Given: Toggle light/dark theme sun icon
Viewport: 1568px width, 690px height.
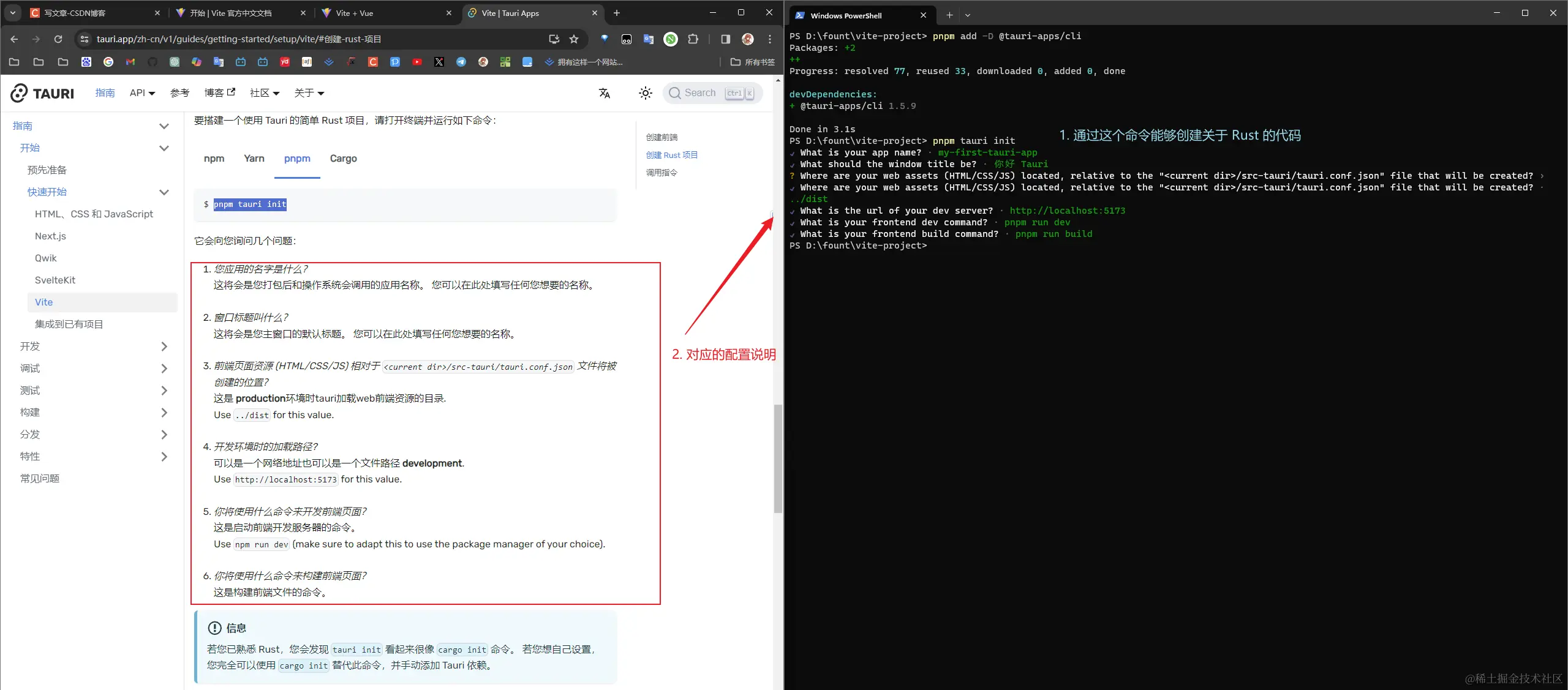Looking at the screenshot, I should point(645,93).
